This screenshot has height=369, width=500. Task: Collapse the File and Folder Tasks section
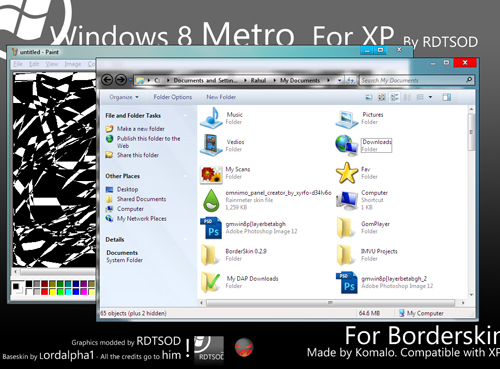pos(185,116)
